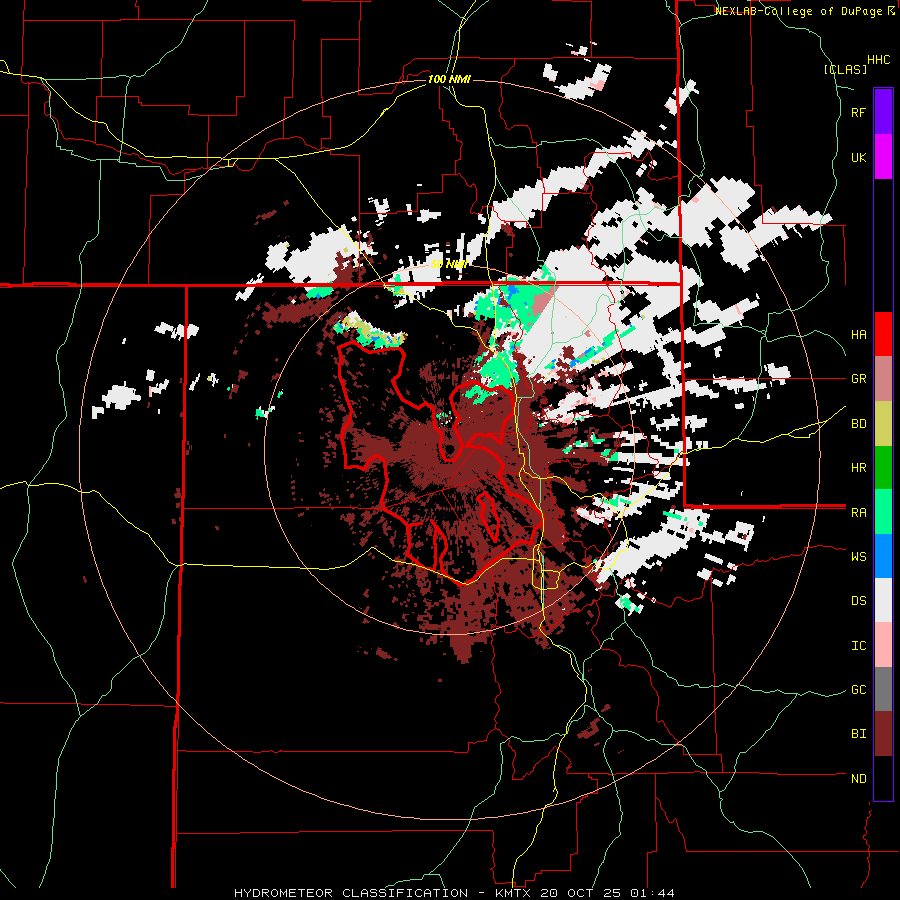This screenshot has height=900, width=900.
Task: Click the magenta UK color swatch
Action: pyautogui.click(x=883, y=157)
